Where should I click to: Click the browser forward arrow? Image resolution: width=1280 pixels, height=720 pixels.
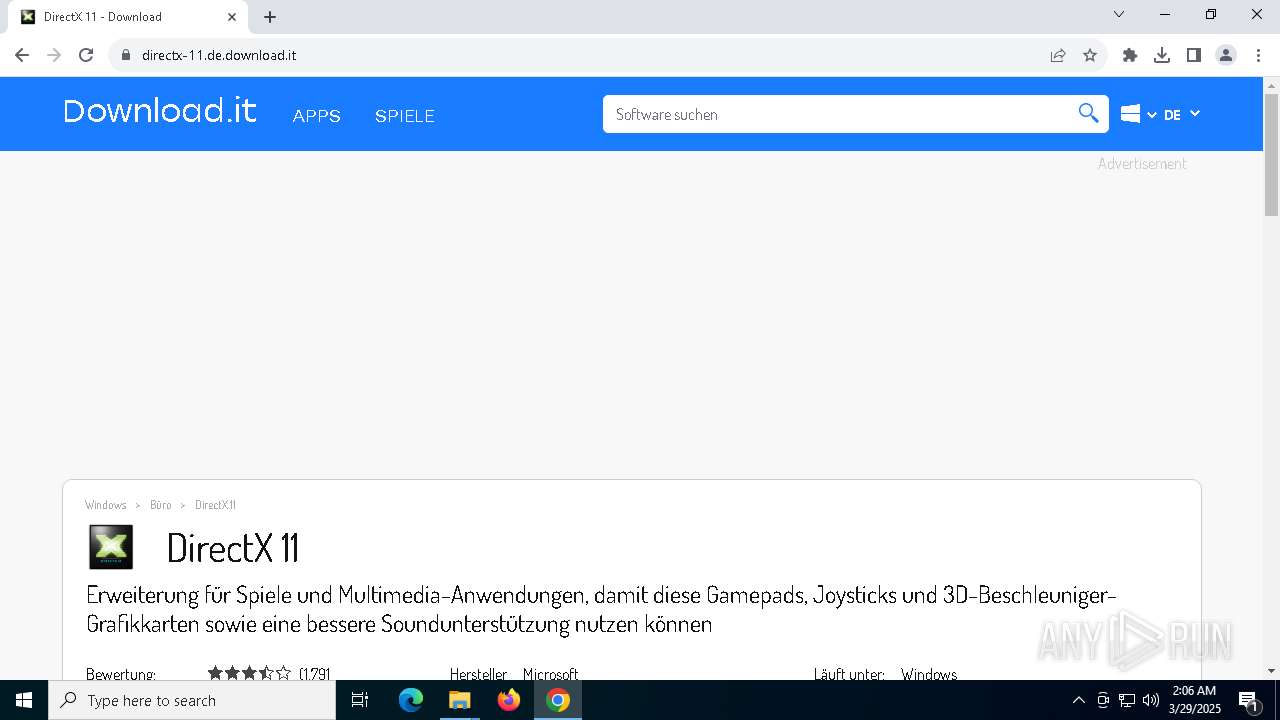(54, 55)
